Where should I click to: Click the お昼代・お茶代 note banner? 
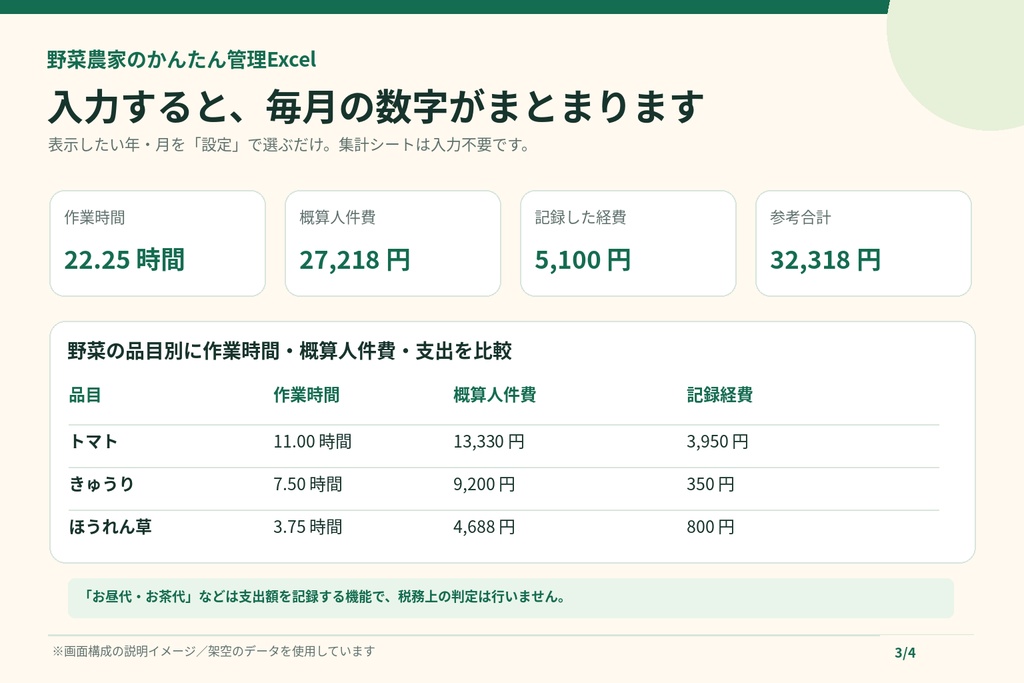pyautogui.click(x=511, y=597)
